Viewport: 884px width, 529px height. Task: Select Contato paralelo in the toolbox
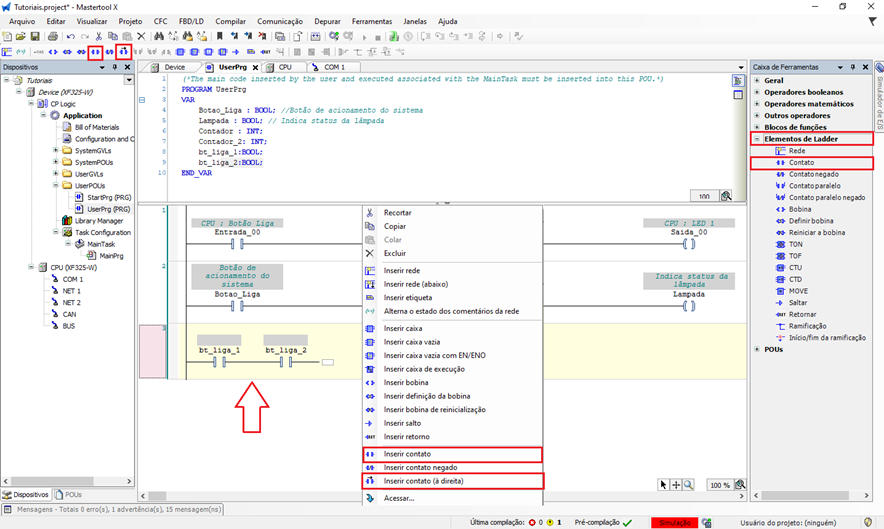(814, 185)
